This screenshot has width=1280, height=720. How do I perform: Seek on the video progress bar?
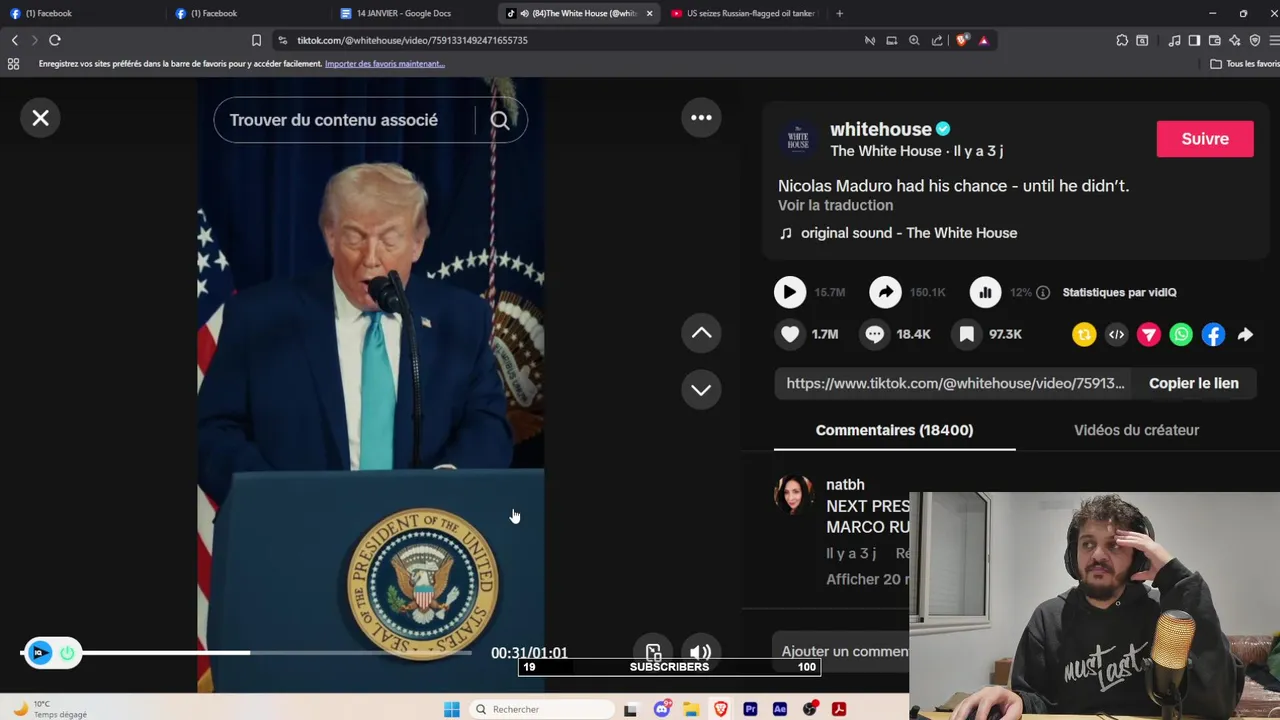point(245,653)
